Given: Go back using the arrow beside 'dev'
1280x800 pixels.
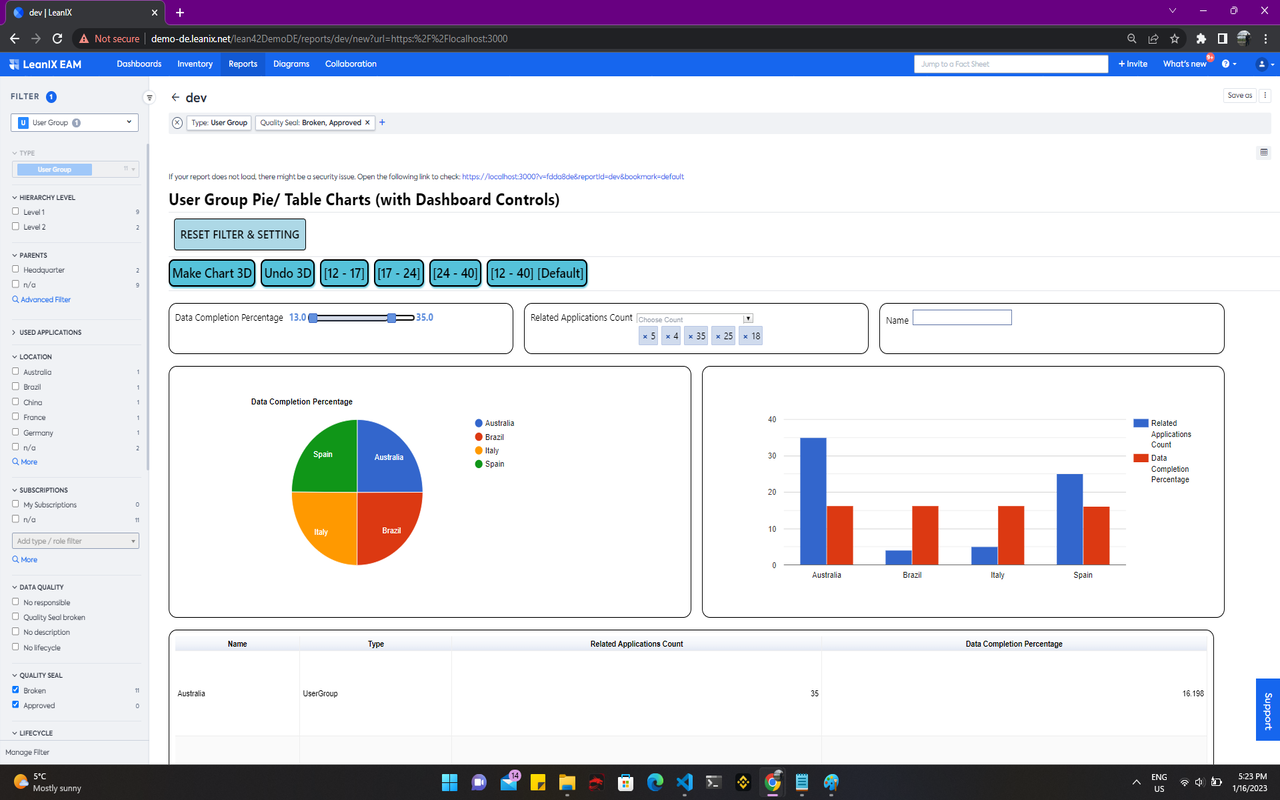Looking at the screenshot, I should click(175, 98).
